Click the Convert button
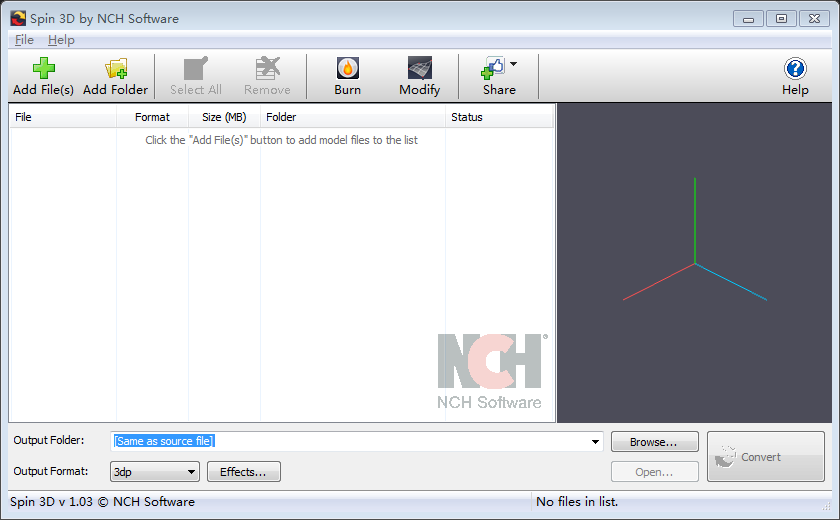 pyautogui.click(x=766, y=457)
